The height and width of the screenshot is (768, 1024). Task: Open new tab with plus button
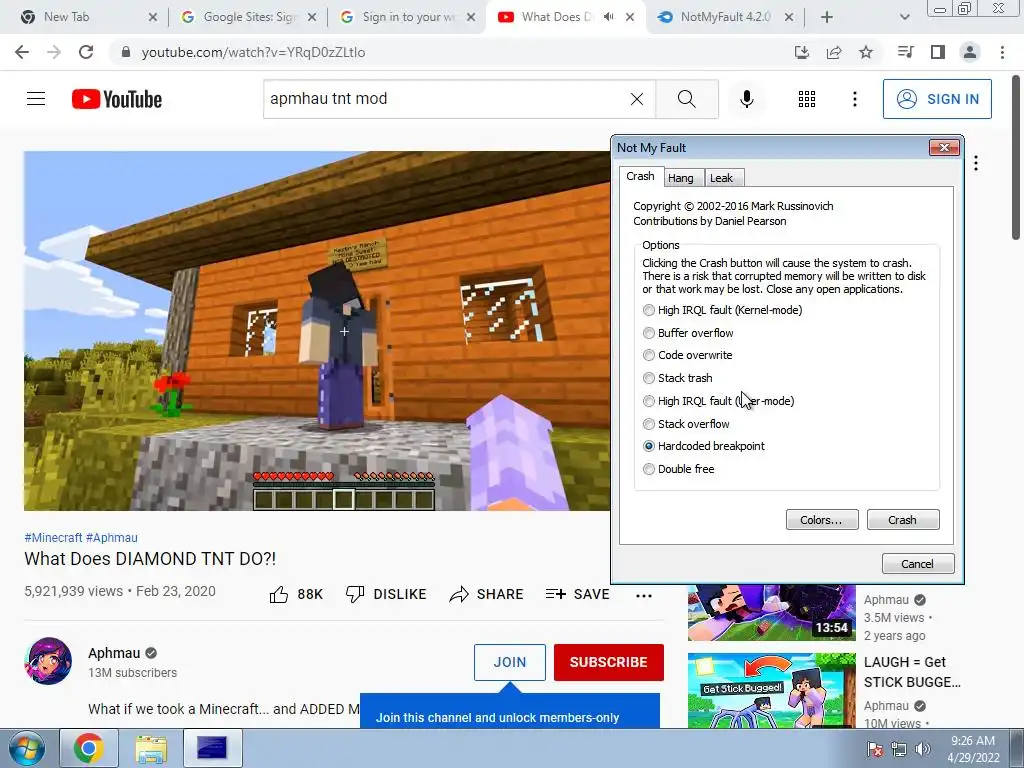[x=827, y=17]
